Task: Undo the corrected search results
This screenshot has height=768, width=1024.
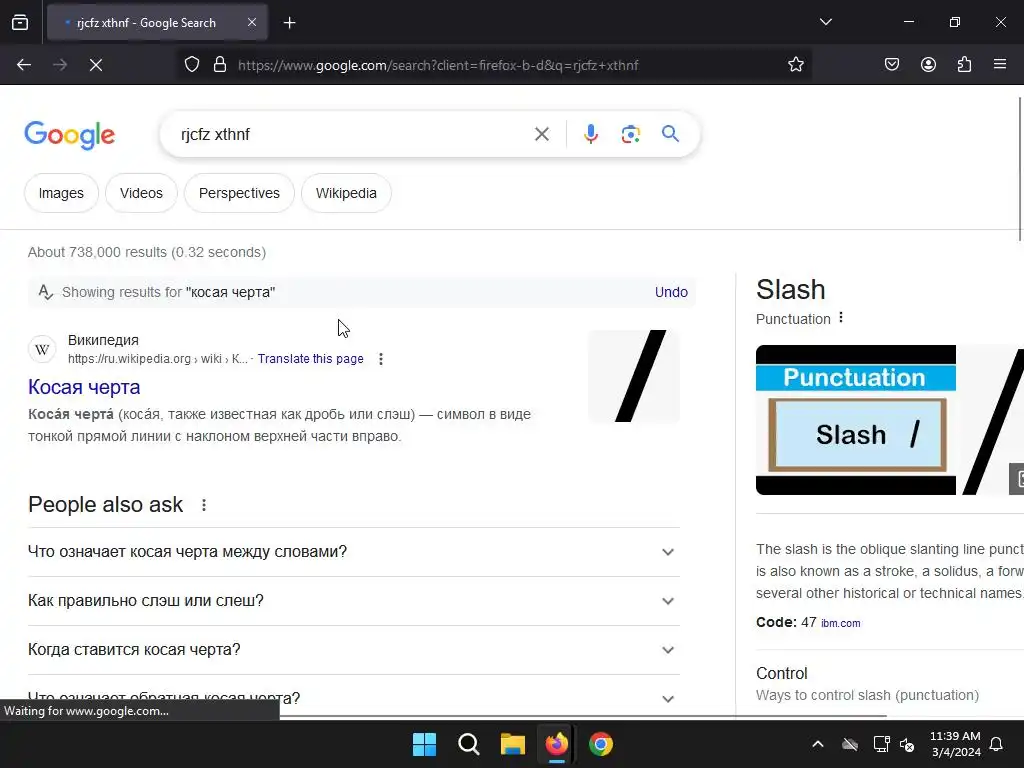Action: coord(671,293)
